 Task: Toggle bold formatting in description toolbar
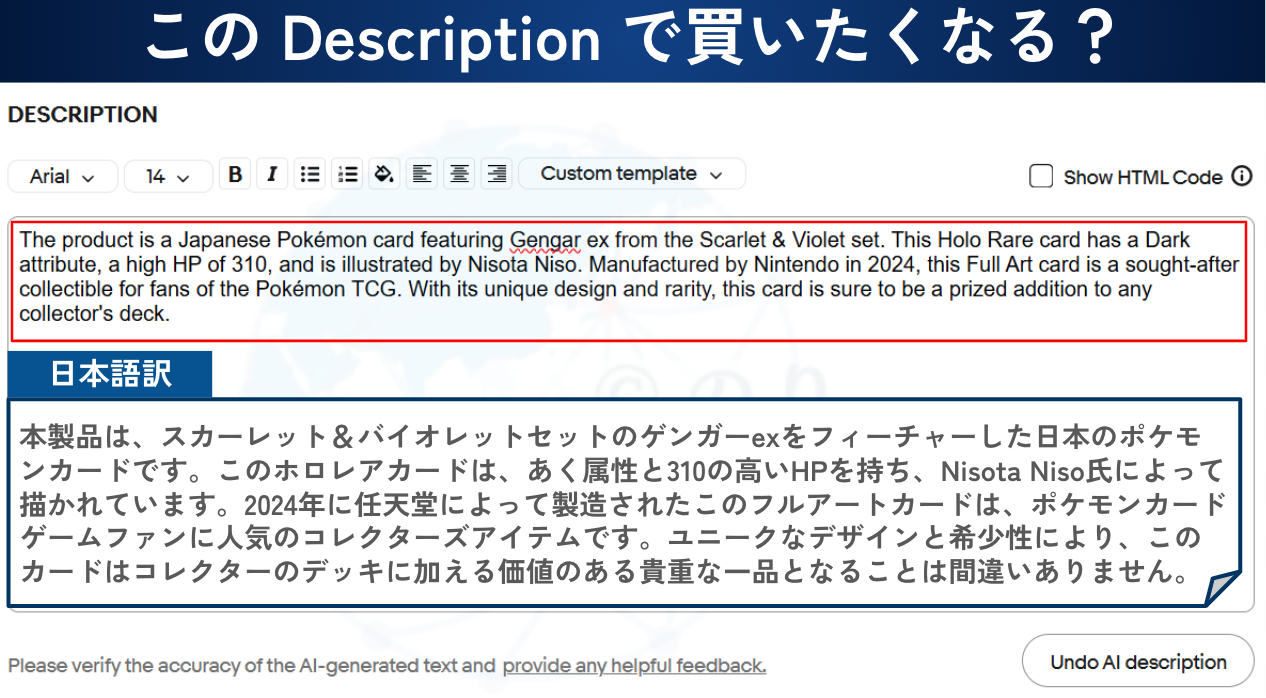(x=235, y=174)
